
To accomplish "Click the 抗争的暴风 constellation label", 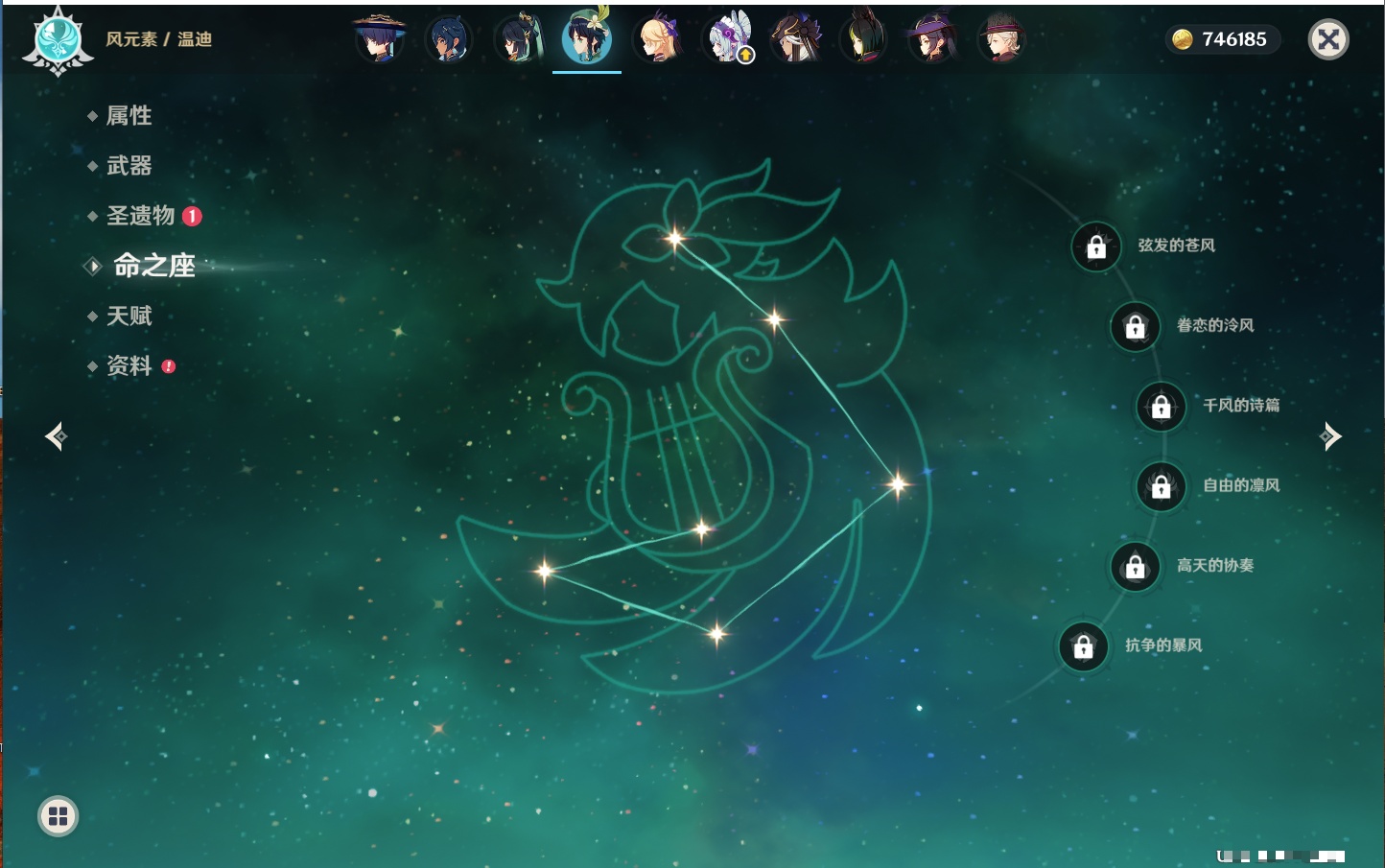I will (1163, 645).
